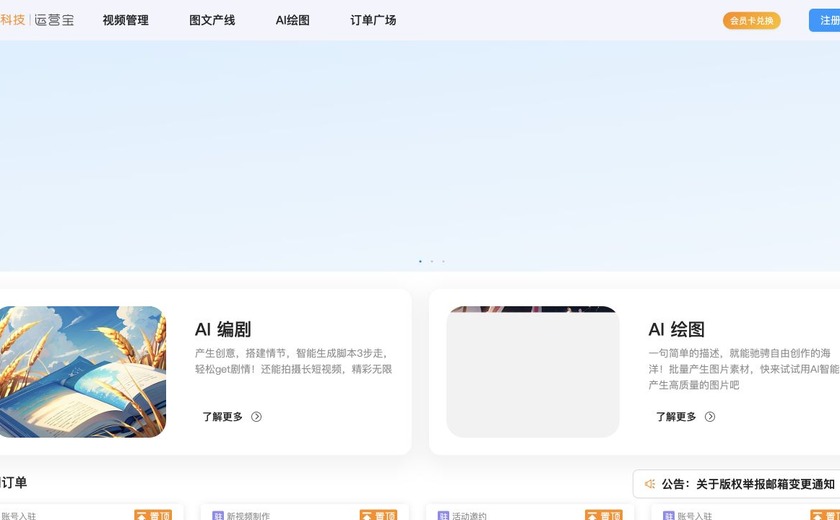
Task: Open the 订单广场 nav item
Action: point(373,20)
